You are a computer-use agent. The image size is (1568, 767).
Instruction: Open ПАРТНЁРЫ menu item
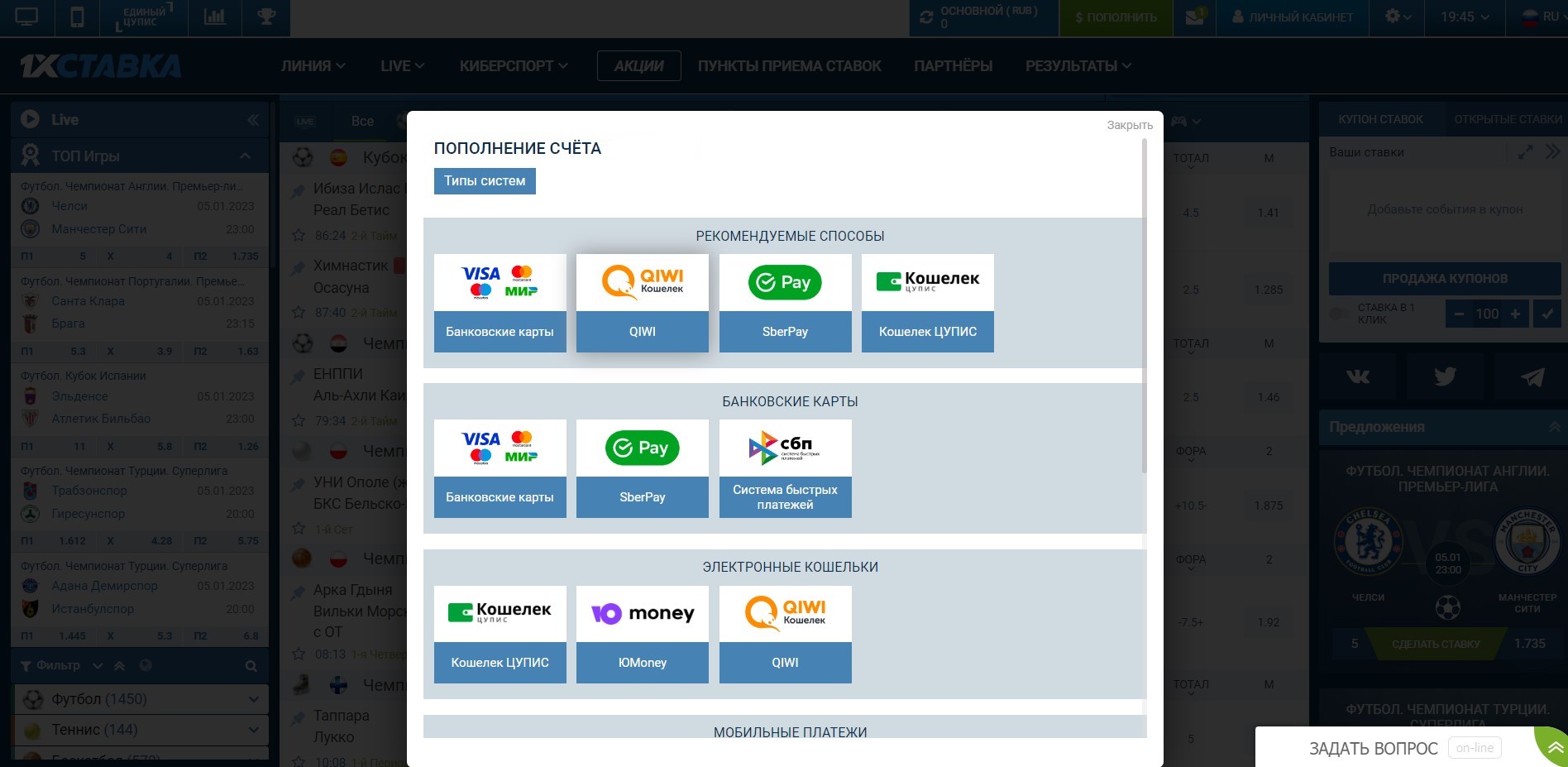953,66
